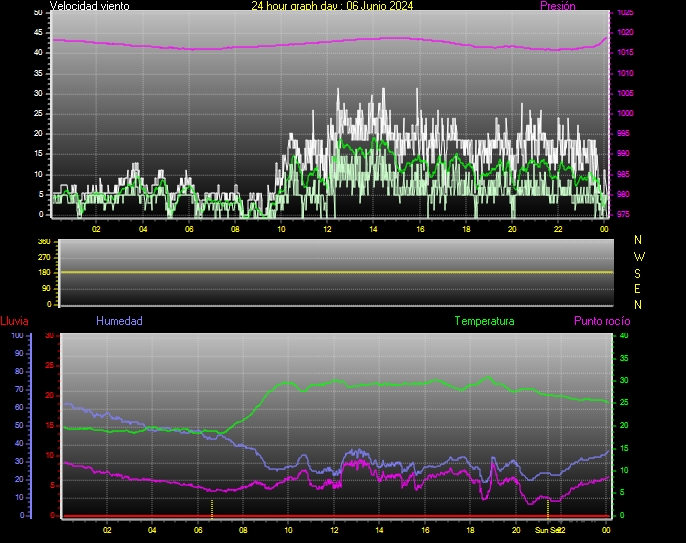Image resolution: width=686 pixels, height=543 pixels.
Task: Click the 'Temperatura' legend label
Action: pos(484,321)
